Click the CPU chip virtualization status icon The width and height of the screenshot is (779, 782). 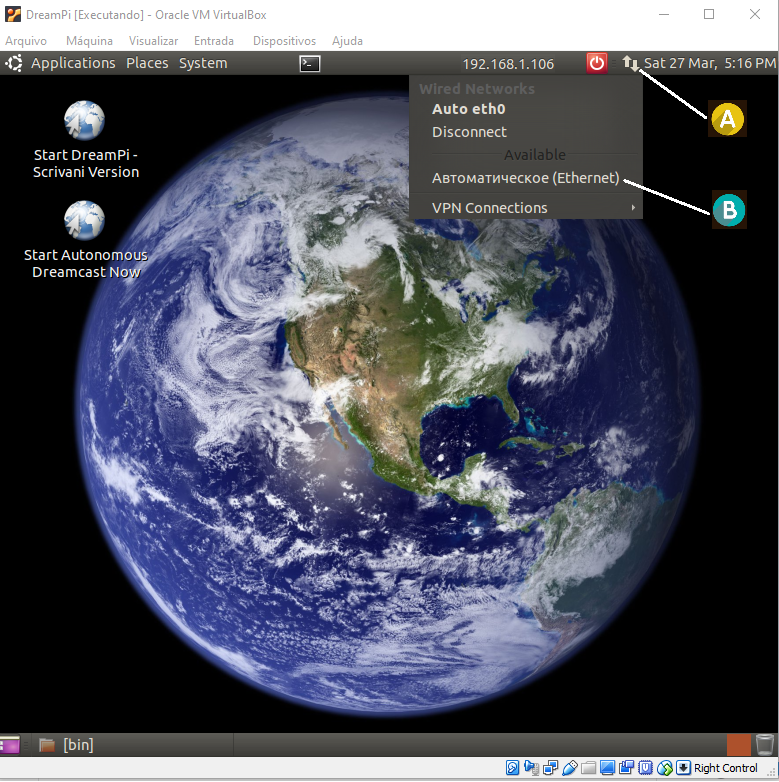pyautogui.click(x=645, y=768)
